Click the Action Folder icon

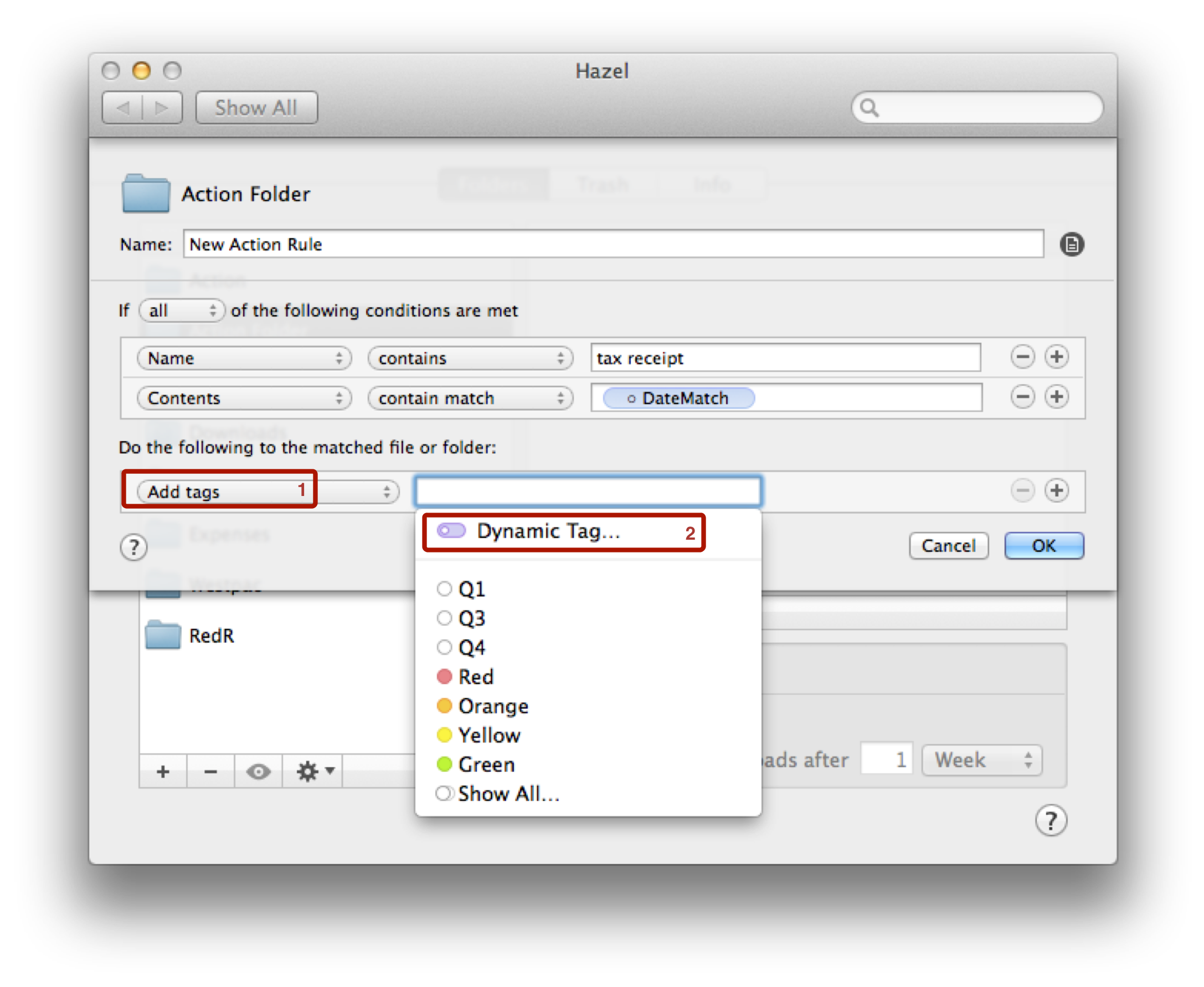(146, 193)
